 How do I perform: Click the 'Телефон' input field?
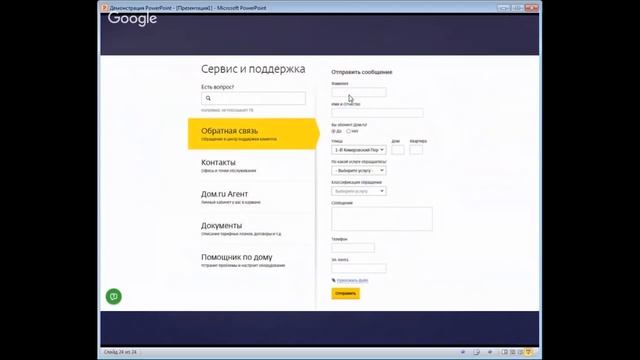(x=353, y=247)
